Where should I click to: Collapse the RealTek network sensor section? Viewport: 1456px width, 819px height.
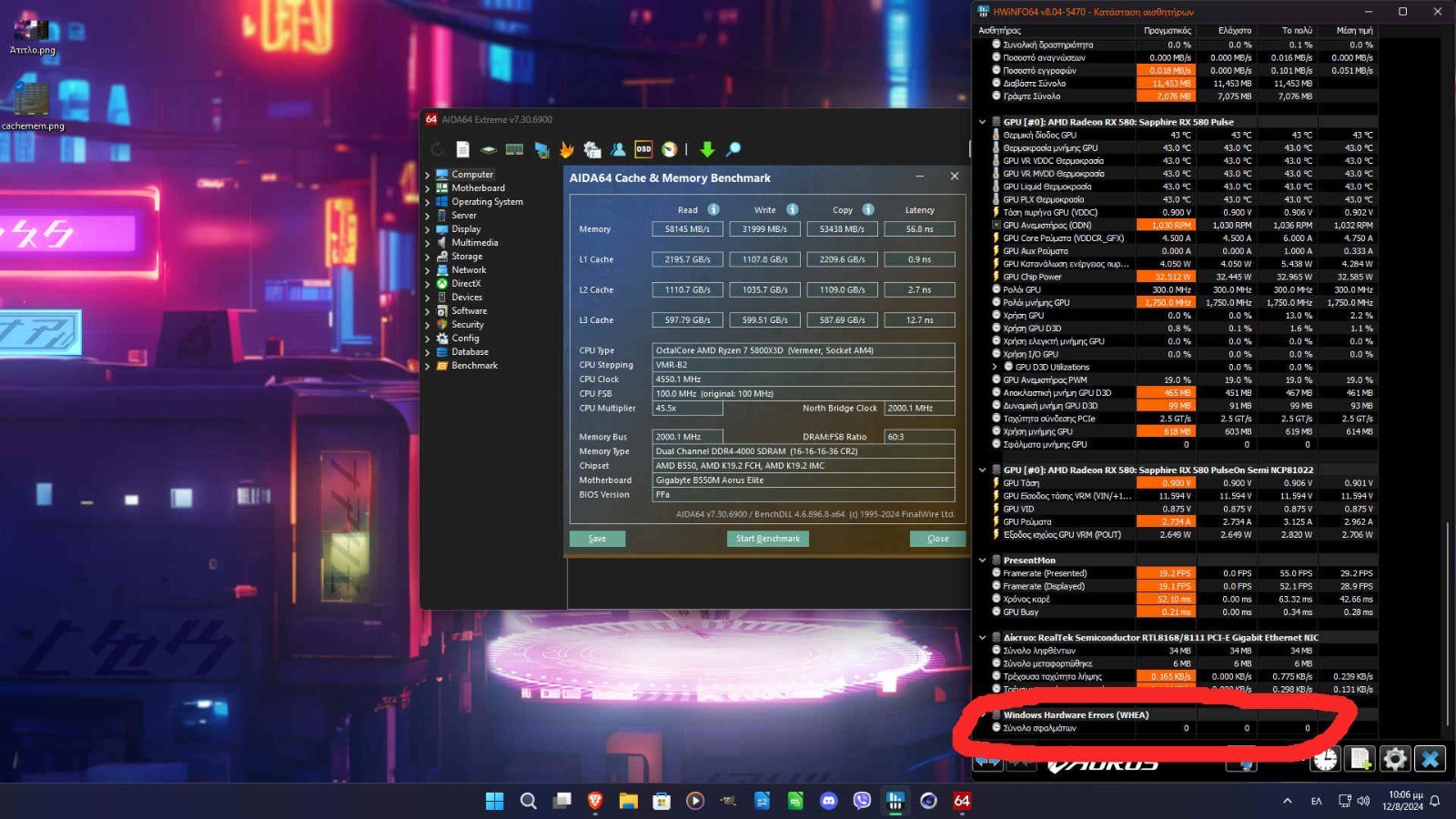[x=982, y=638]
